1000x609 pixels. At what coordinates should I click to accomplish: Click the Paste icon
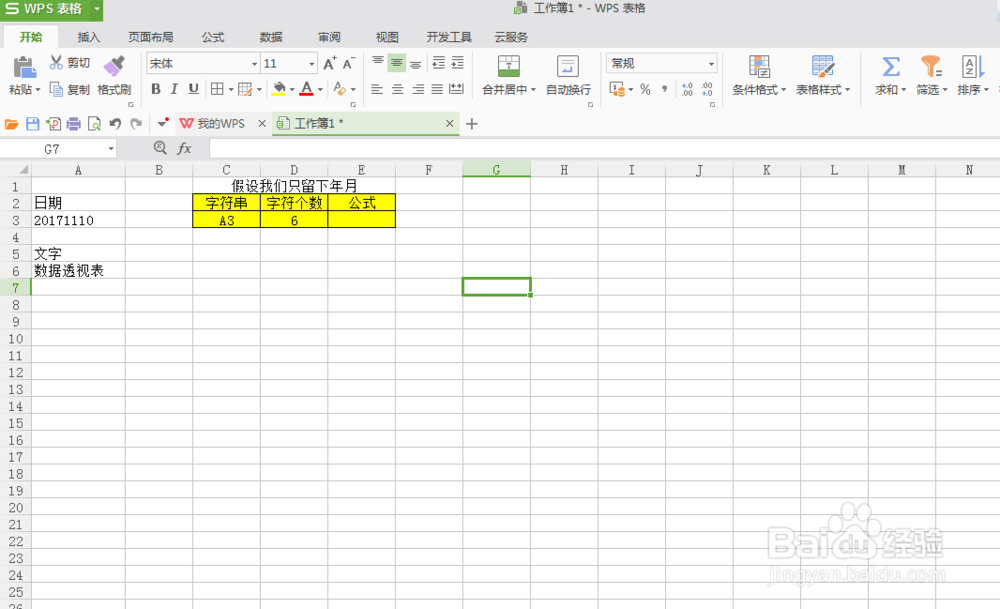coord(24,66)
